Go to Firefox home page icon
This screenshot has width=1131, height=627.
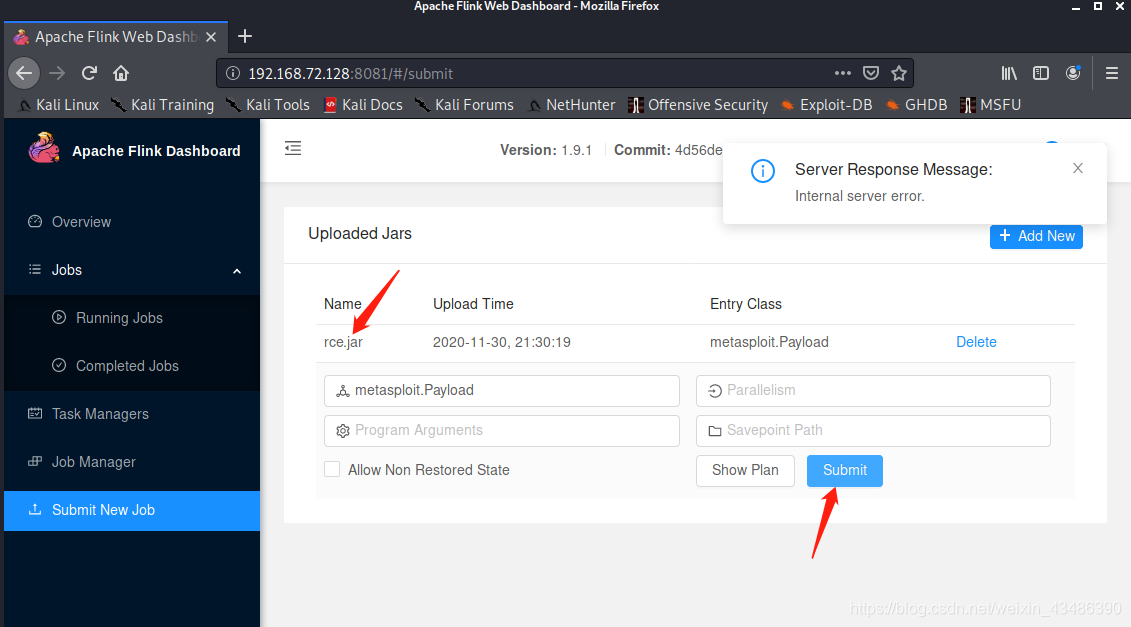[120, 73]
